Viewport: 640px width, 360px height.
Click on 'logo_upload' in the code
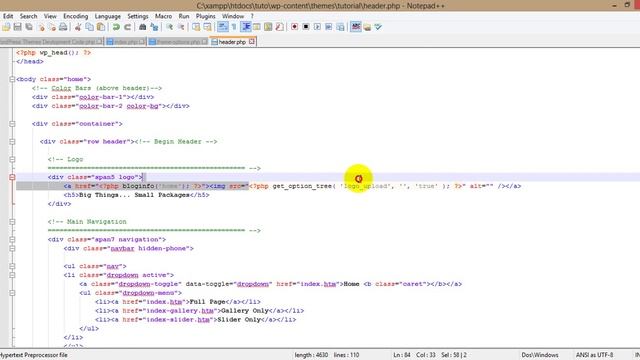[x=367, y=186]
